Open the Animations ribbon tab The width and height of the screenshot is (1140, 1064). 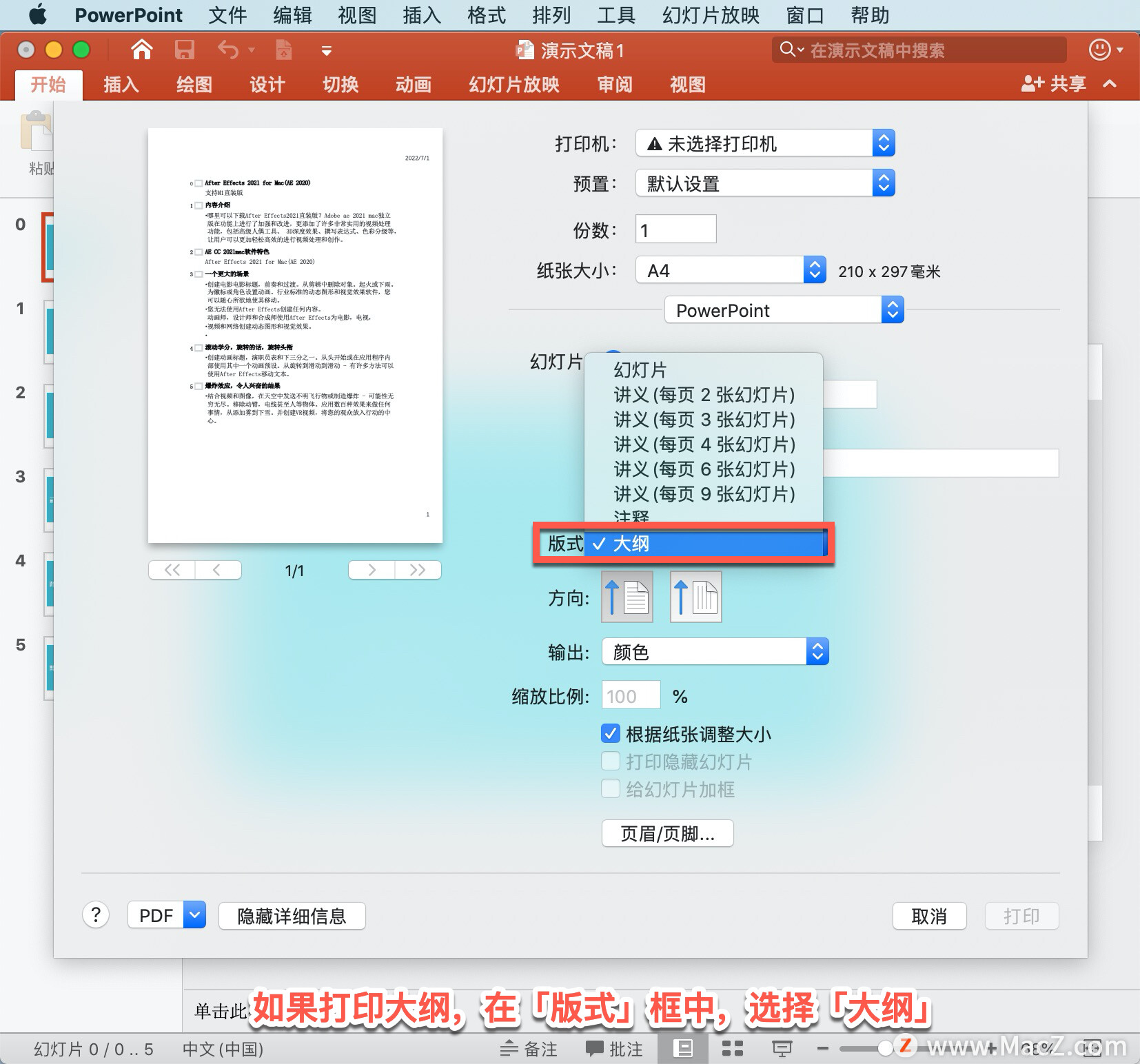click(414, 85)
